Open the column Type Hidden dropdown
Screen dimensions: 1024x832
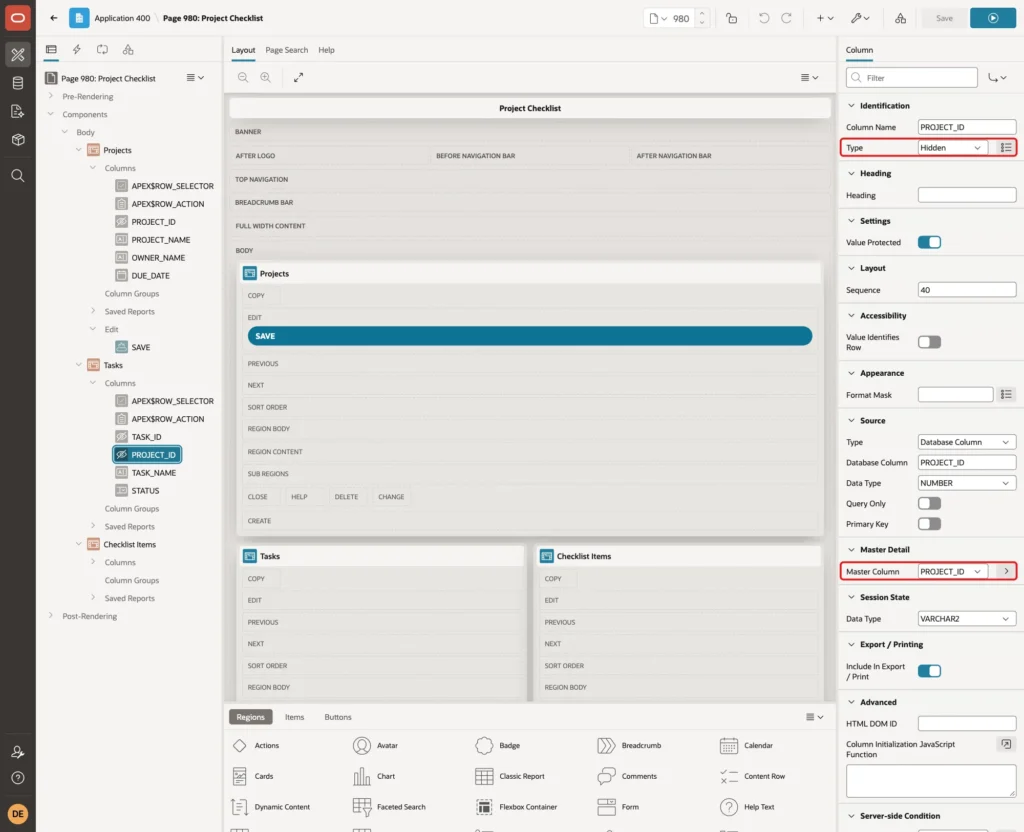tap(952, 148)
